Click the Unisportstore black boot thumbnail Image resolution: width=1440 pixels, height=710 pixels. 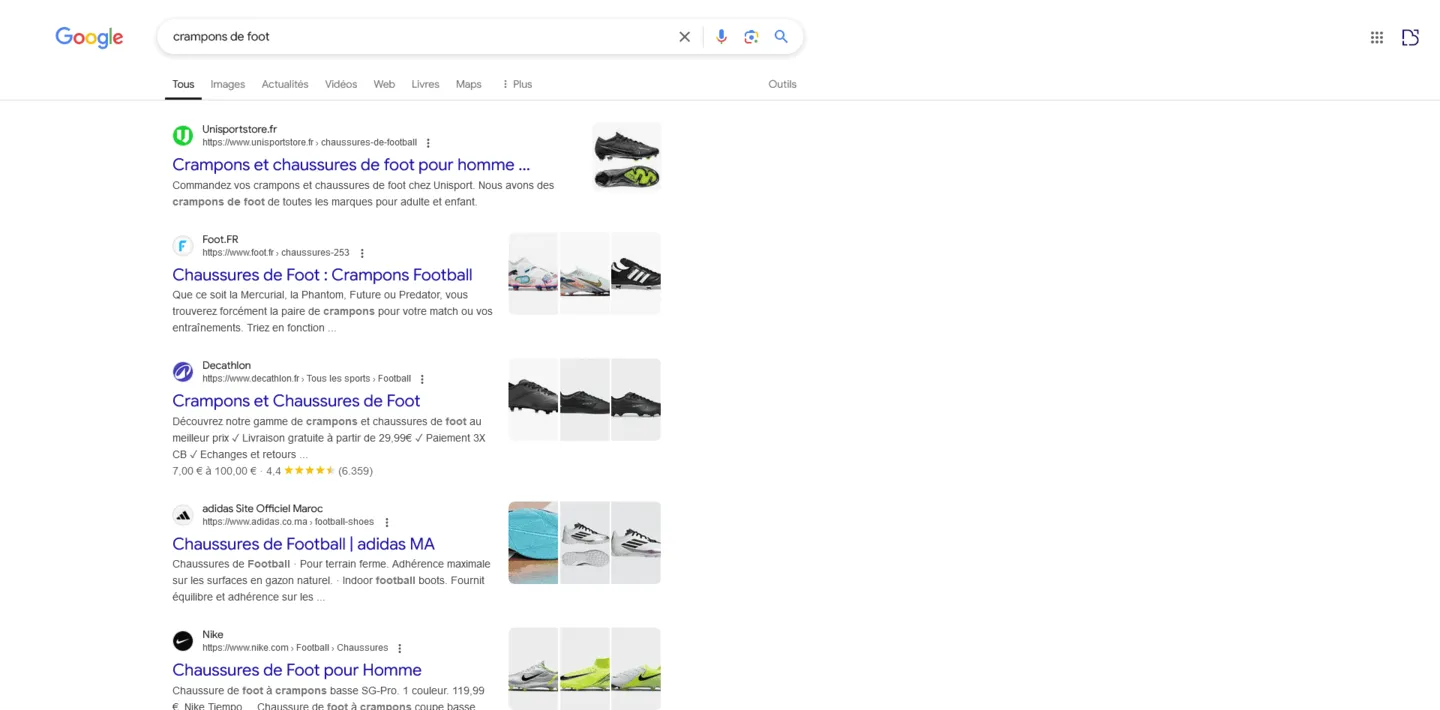627,157
